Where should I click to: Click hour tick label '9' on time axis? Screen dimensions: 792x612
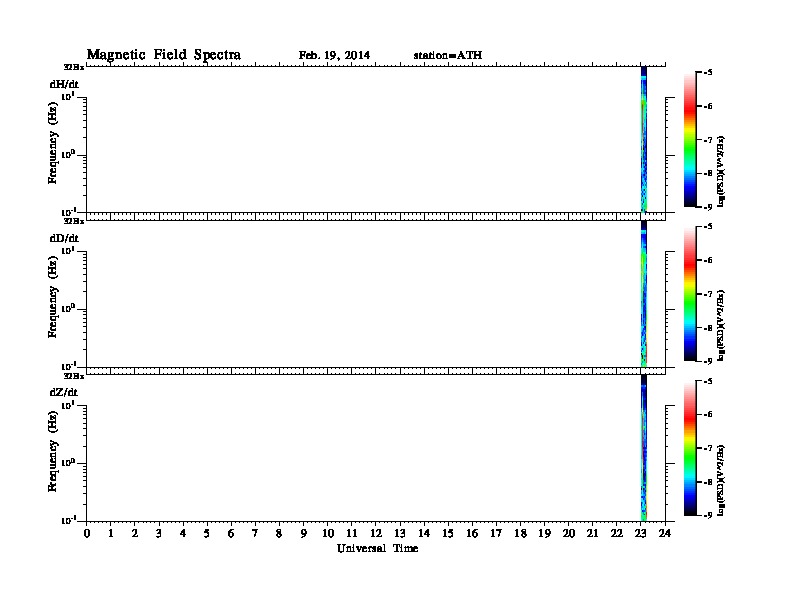[304, 533]
